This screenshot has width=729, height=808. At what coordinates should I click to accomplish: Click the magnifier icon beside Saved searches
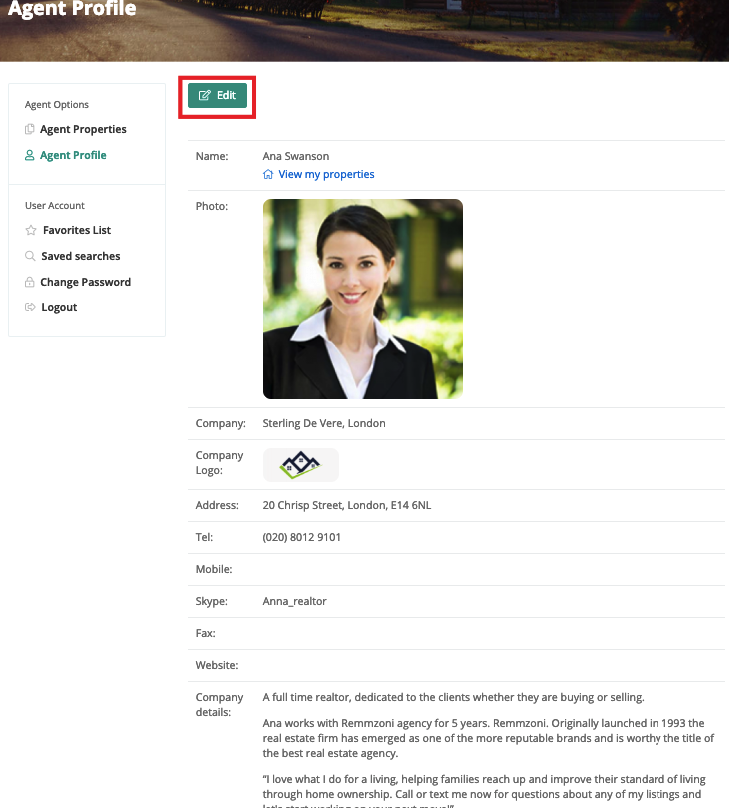[31, 257]
